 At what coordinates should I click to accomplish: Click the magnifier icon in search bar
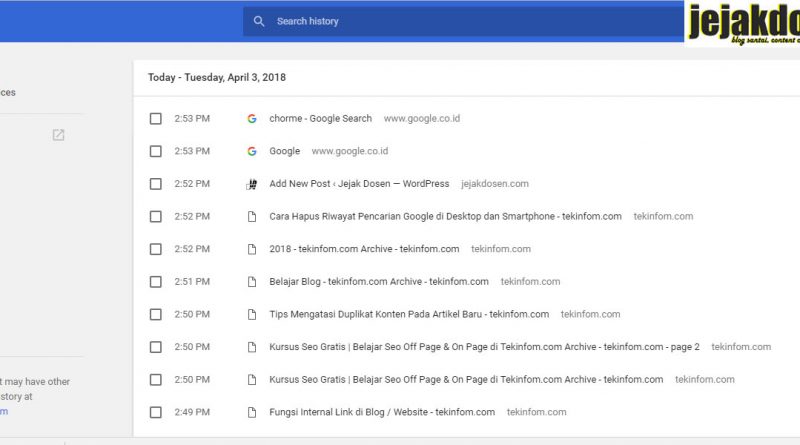259,21
